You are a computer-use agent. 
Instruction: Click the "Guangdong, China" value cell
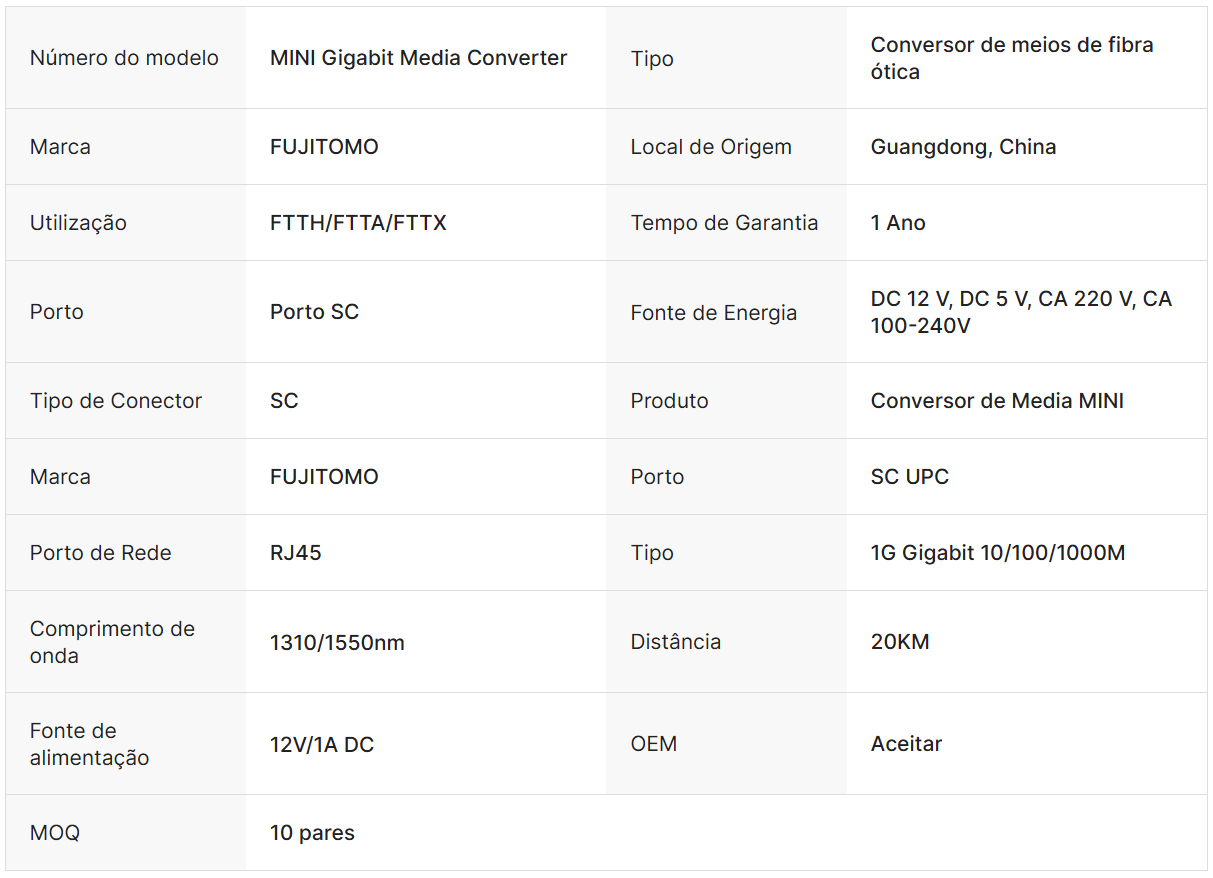pos(963,147)
